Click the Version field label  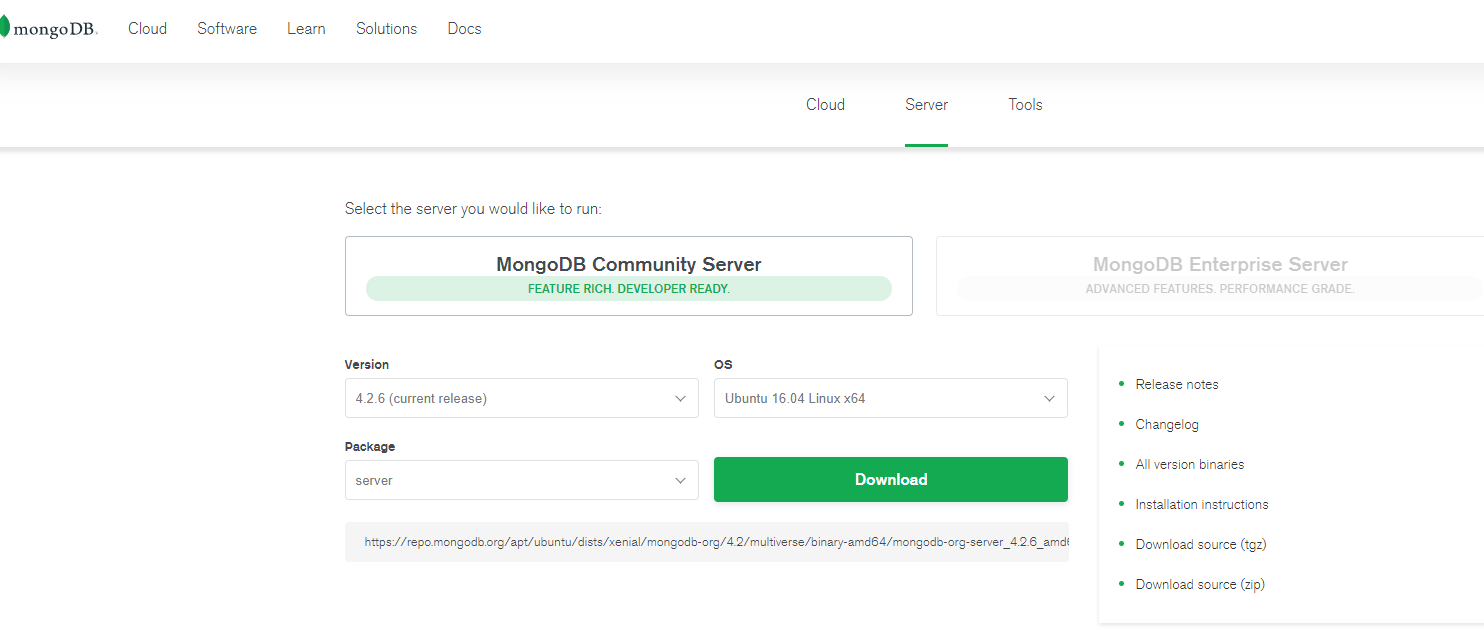pyautogui.click(x=367, y=365)
